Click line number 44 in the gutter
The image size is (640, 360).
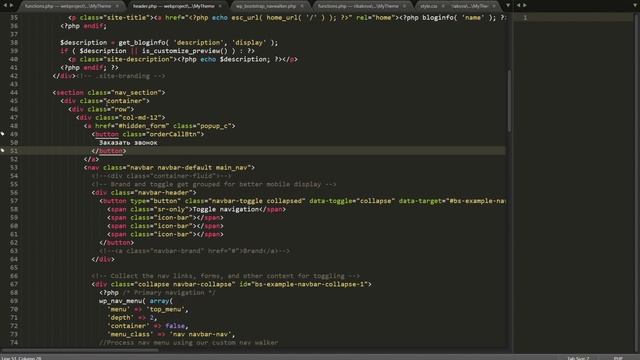pyautogui.click(x=14, y=93)
